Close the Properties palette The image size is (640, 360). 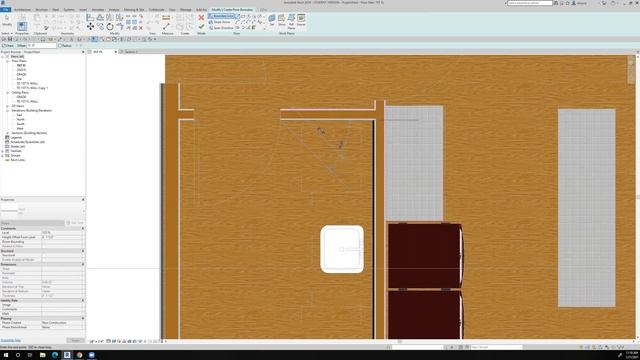(x=83, y=200)
